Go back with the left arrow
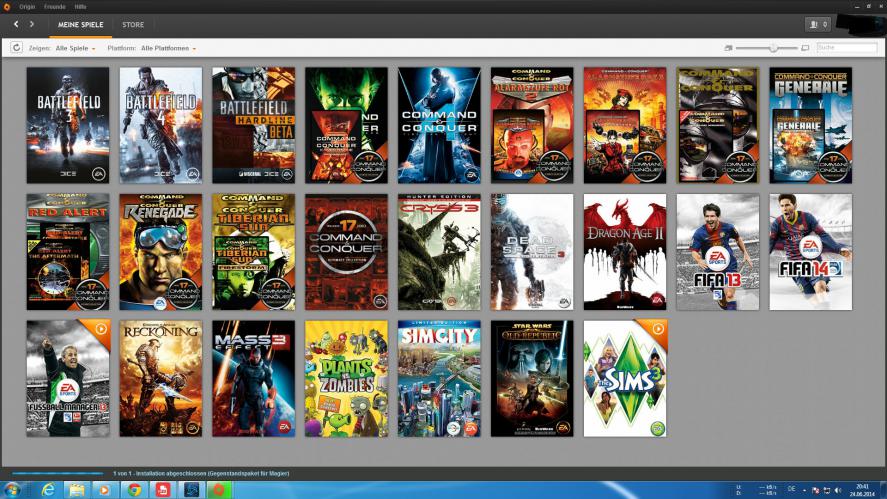The width and height of the screenshot is (887, 499). 16,24
